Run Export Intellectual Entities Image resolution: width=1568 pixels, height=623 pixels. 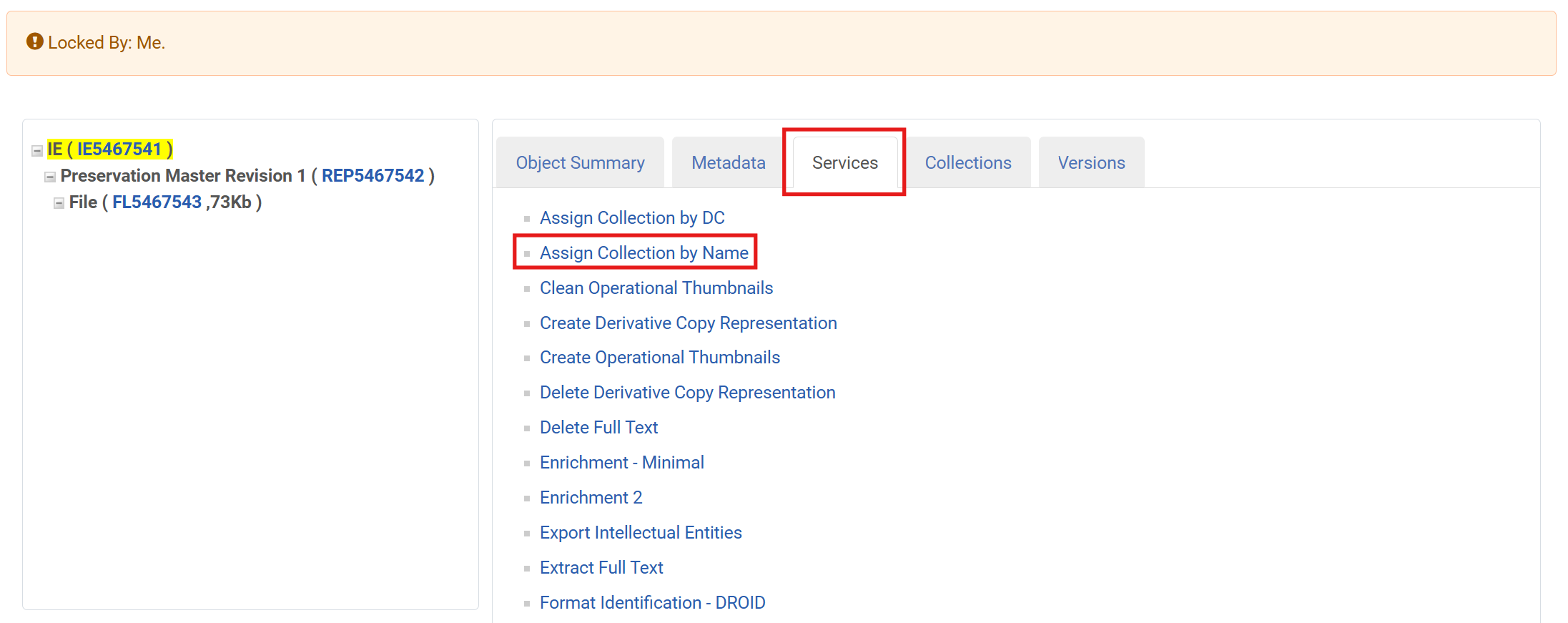pos(641,533)
